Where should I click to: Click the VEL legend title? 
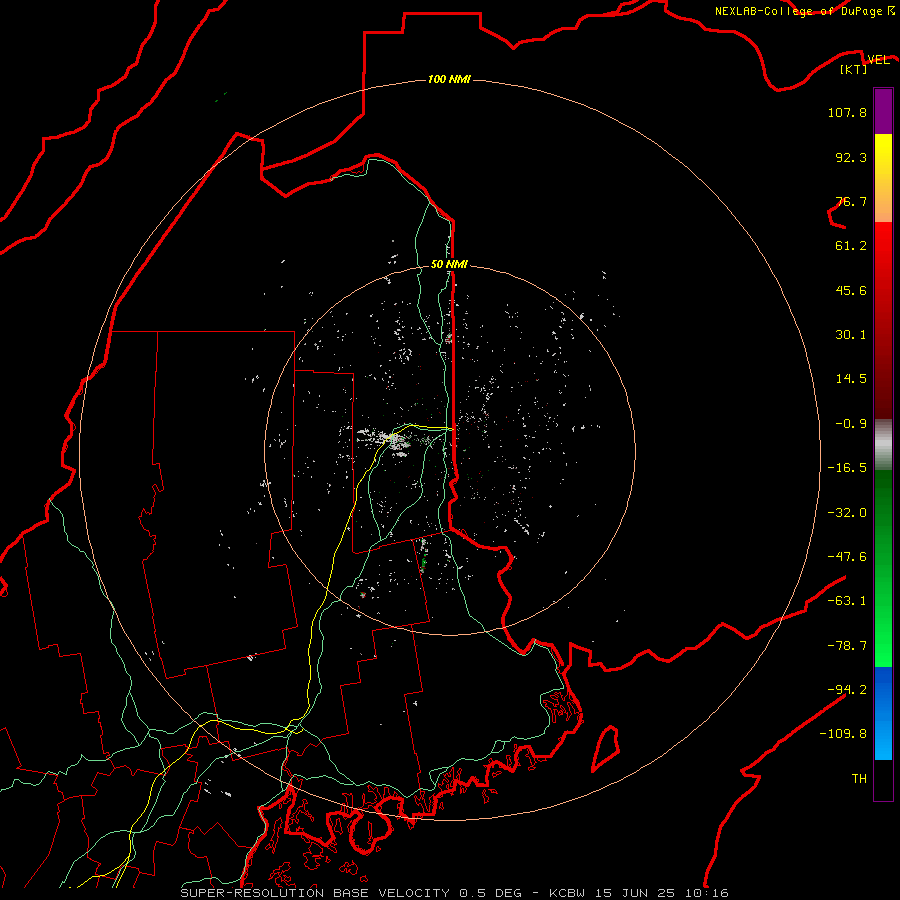(x=878, y=60)
